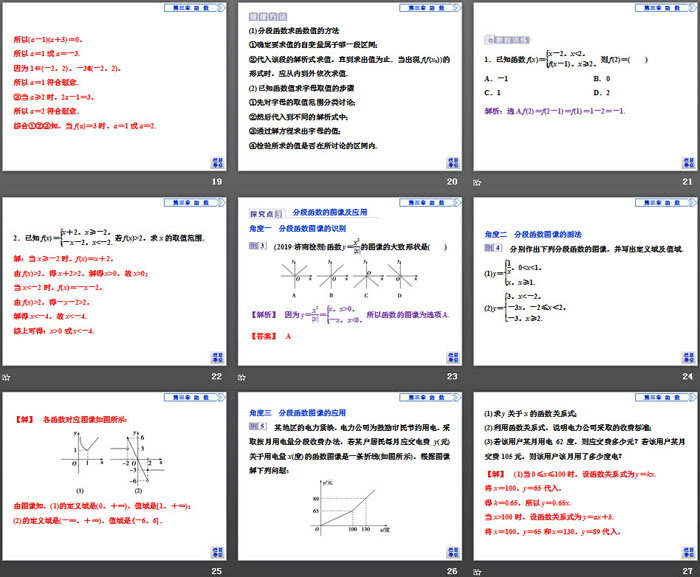Click slide number label 21
The width and height of the screenshot is (700, 577).
coord(688,182)
